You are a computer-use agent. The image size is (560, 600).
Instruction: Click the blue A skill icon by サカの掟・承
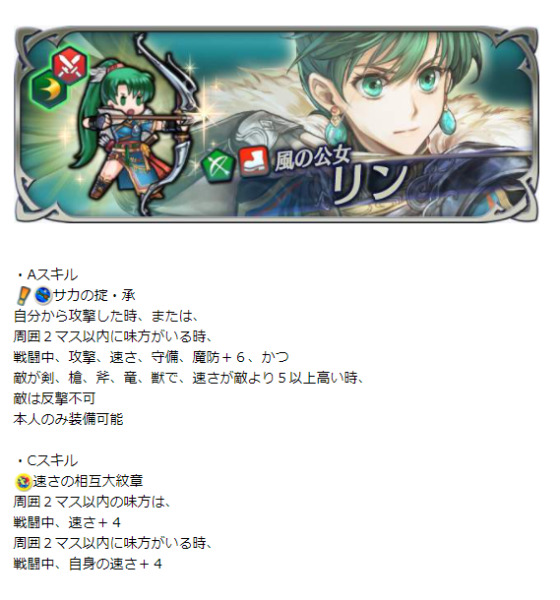tap(43, 295)
